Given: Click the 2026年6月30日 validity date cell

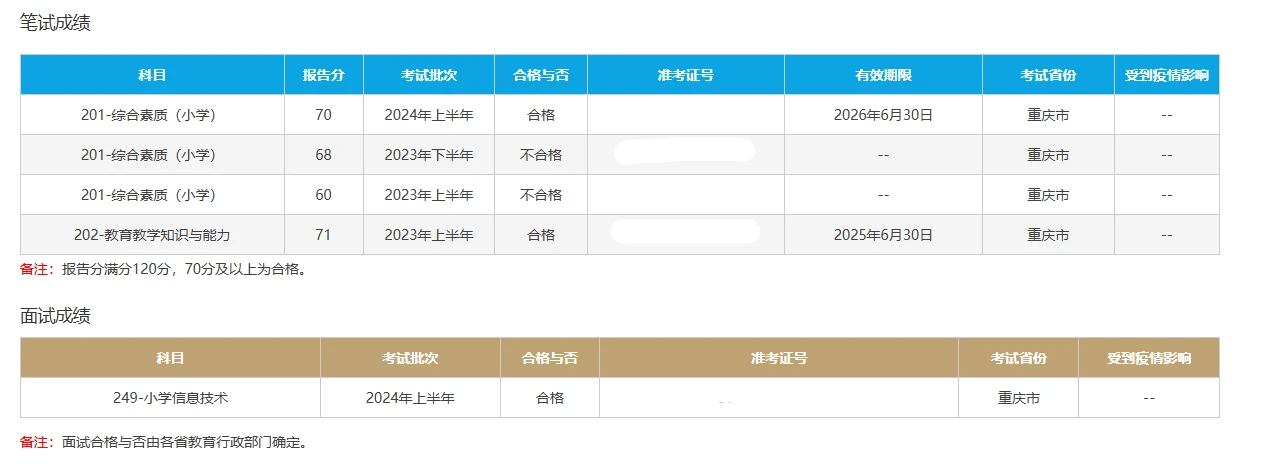Looking at the screenshot, I should pyautogui.click(x=883, y=115).
